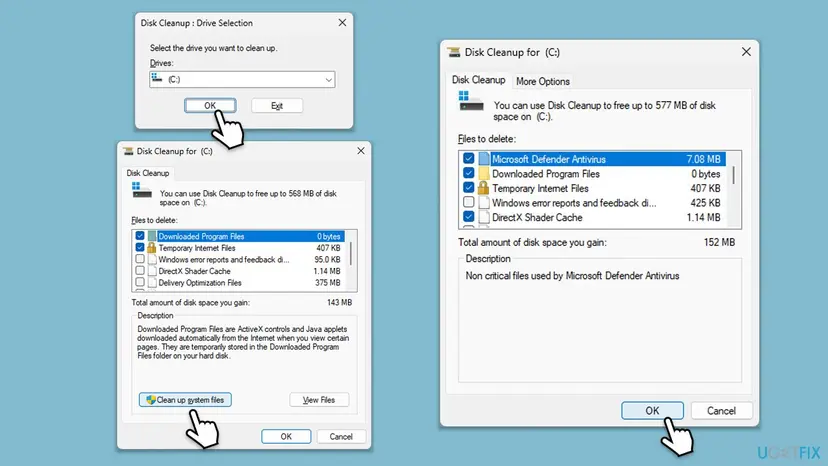Select 1.14 MB value in right window
828x466 pixels.
[x=703, y=217]
